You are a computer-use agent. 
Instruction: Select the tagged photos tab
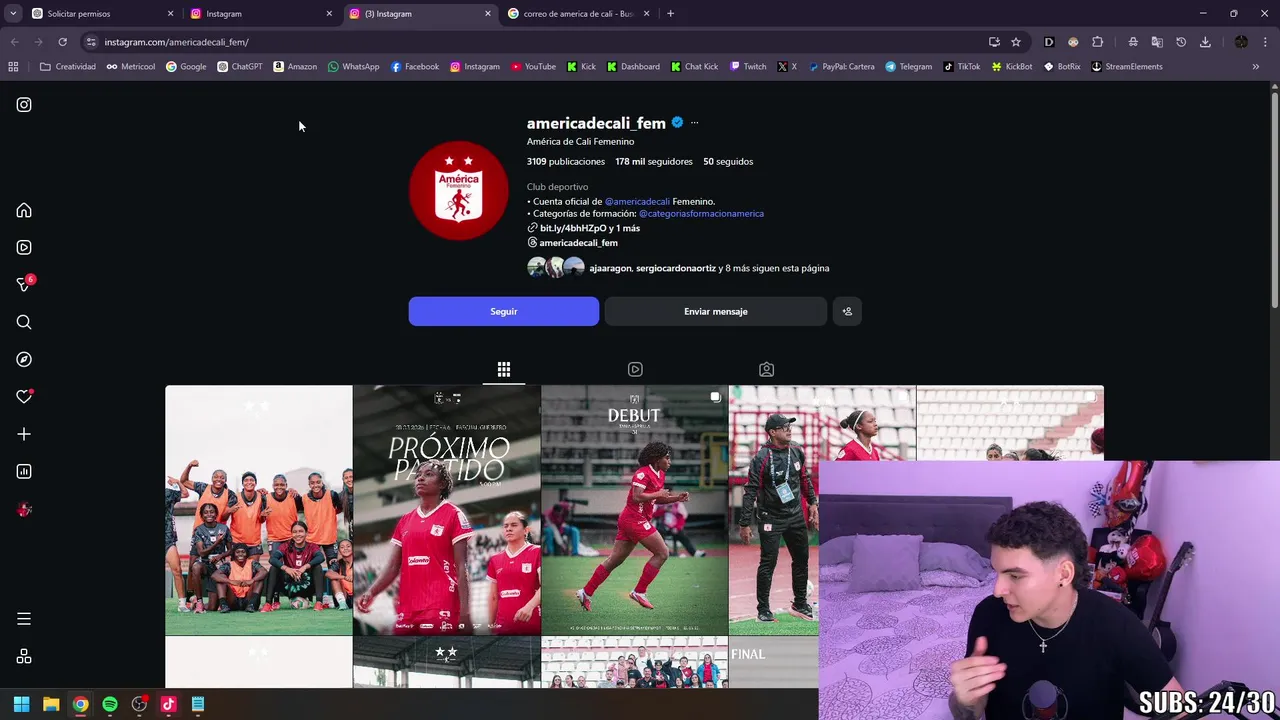coord(766,369)
